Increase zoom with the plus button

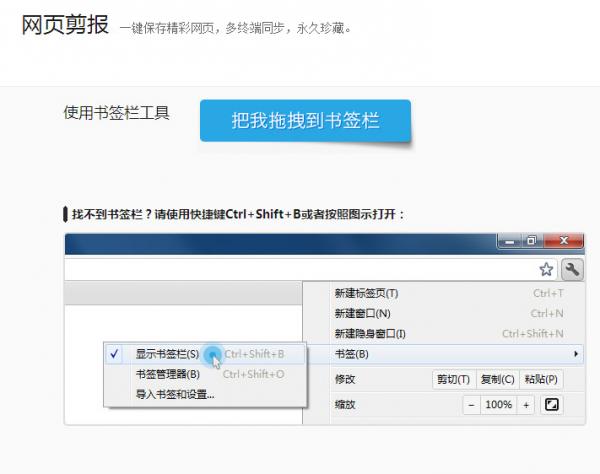526,405
